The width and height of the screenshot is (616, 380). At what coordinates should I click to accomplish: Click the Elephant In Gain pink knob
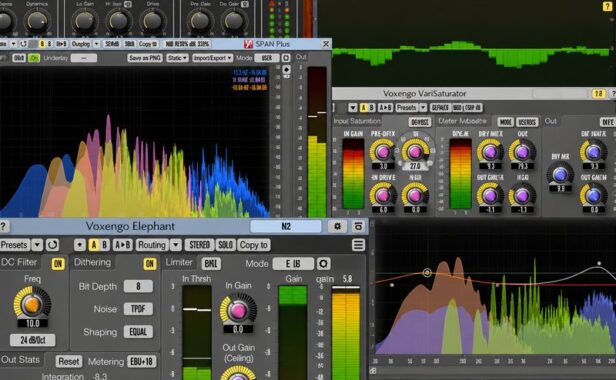click(x=238, y=310)
